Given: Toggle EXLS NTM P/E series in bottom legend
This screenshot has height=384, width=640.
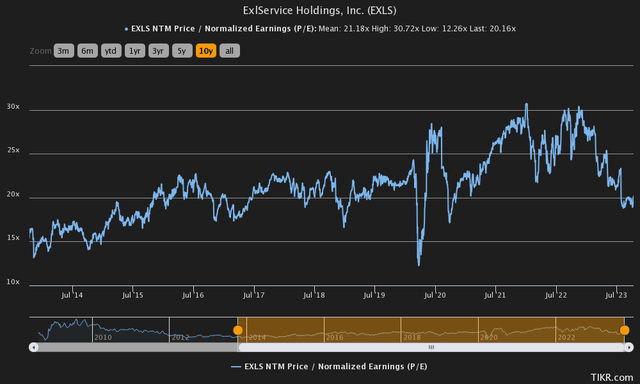Looking at the screenshot, I should click(329, 366).
